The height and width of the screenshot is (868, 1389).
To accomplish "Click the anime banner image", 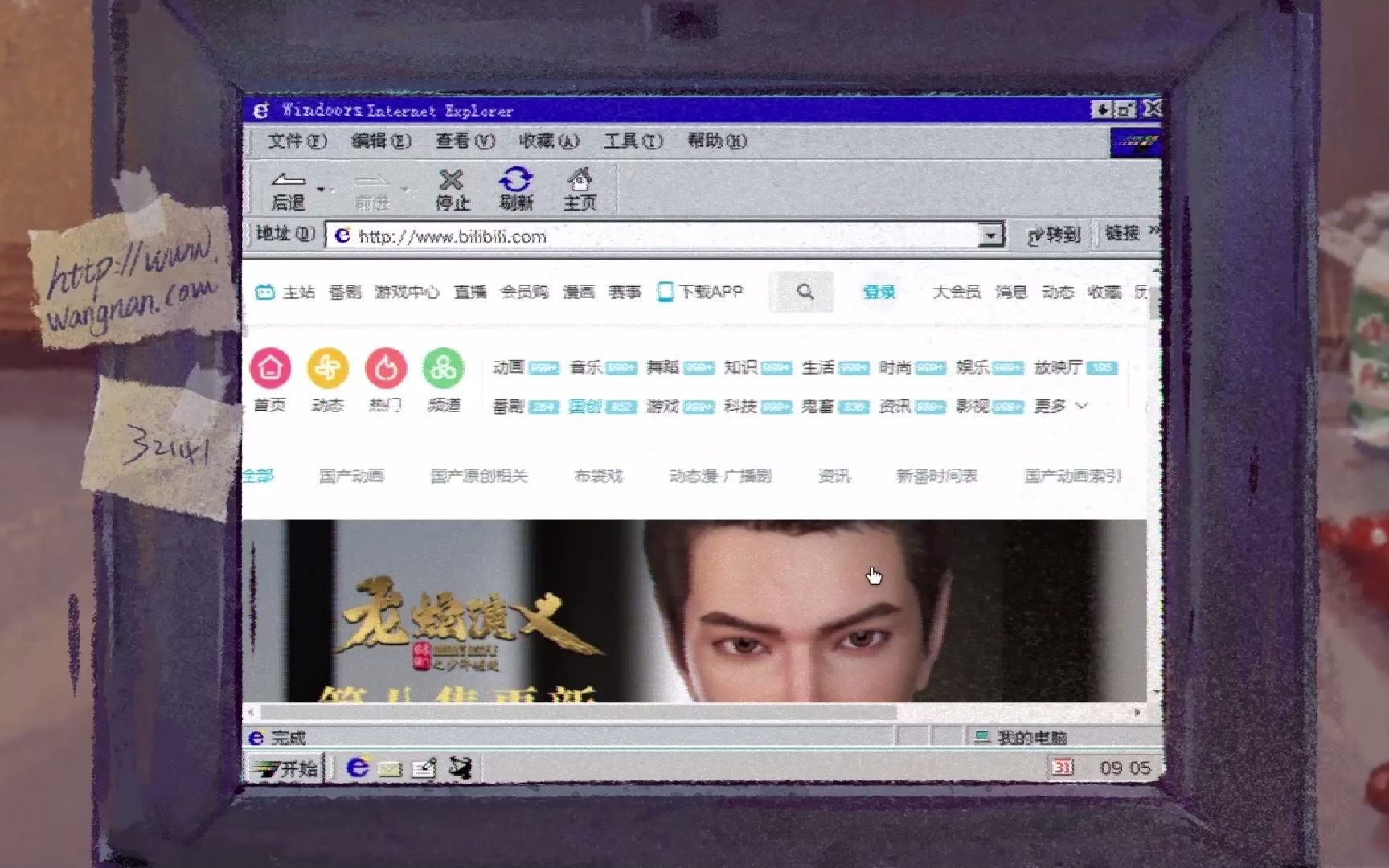I will (694, 611).
